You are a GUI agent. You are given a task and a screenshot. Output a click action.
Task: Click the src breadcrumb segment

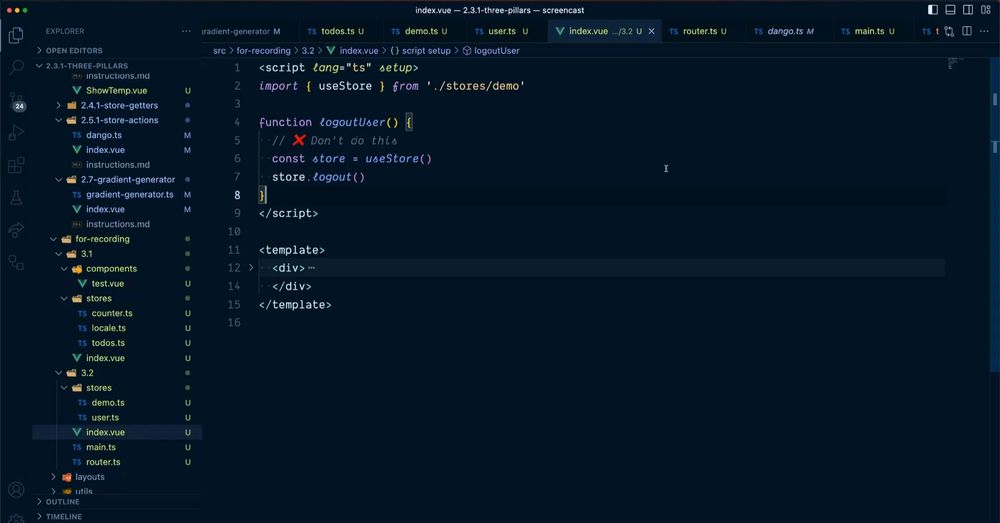pos(219,50)
